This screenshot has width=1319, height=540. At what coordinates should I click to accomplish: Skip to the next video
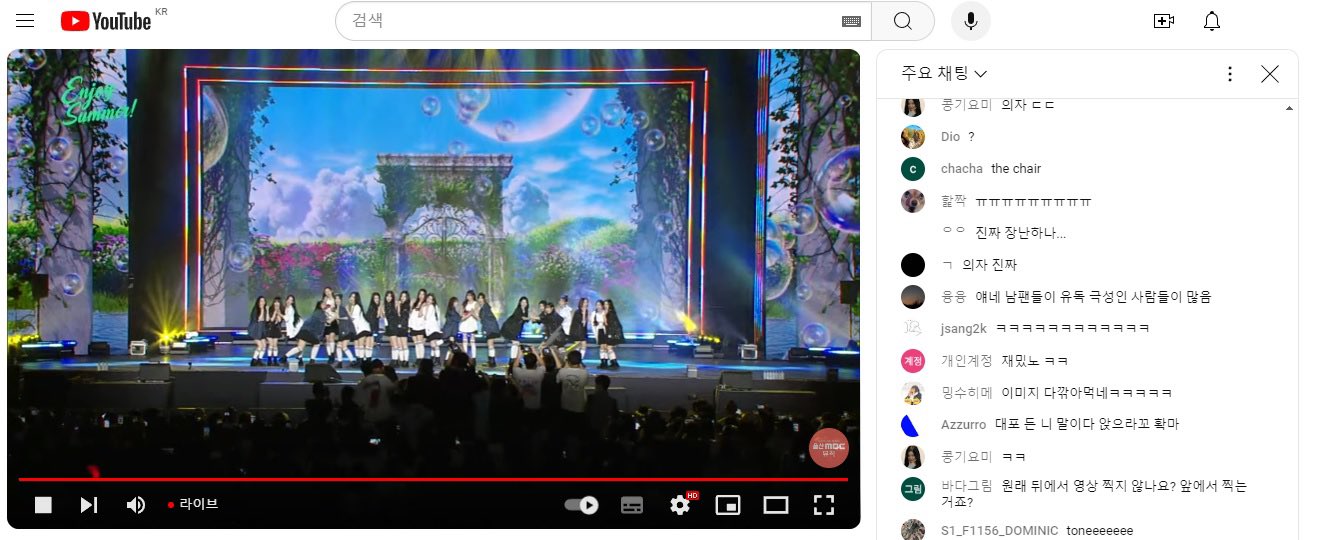89,505
